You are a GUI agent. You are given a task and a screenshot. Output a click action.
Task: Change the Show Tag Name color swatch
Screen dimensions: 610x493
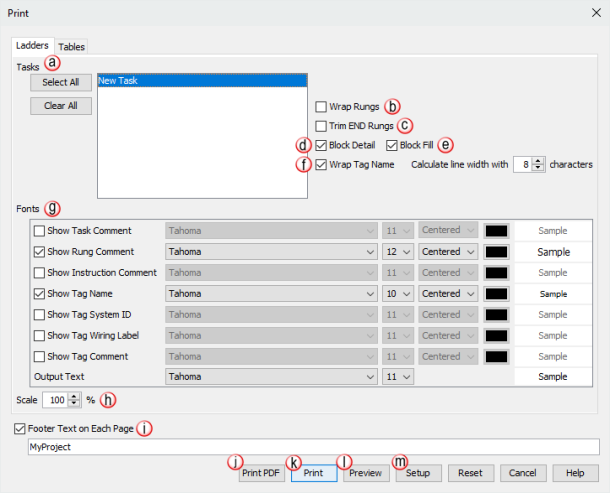click(x=495, y=293)
